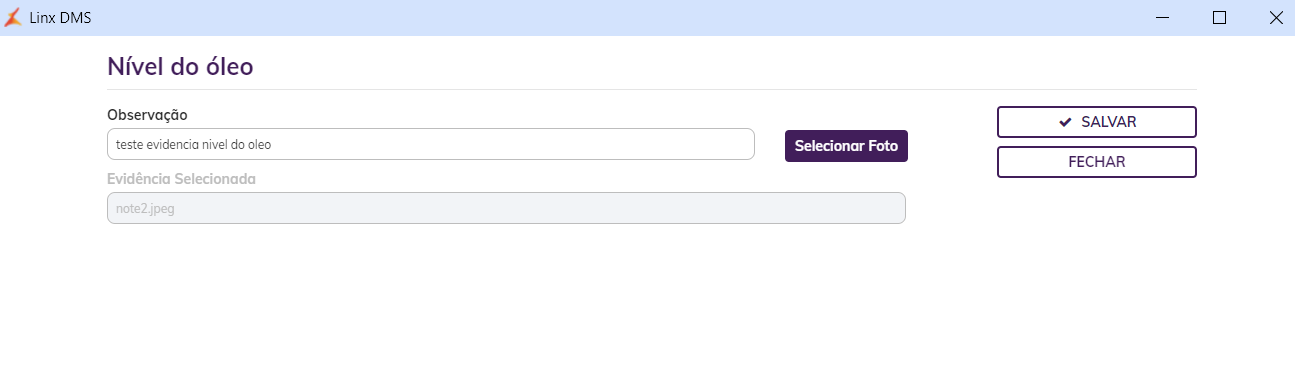Open photo picker with Selecionar Foto

[x=846, y=146]
